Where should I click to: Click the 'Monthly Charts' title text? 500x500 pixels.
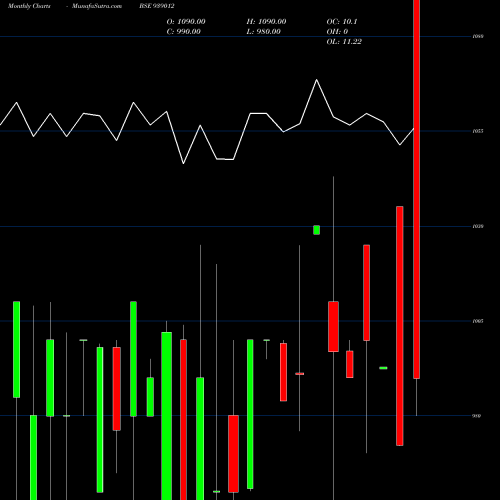coord(29,6)
